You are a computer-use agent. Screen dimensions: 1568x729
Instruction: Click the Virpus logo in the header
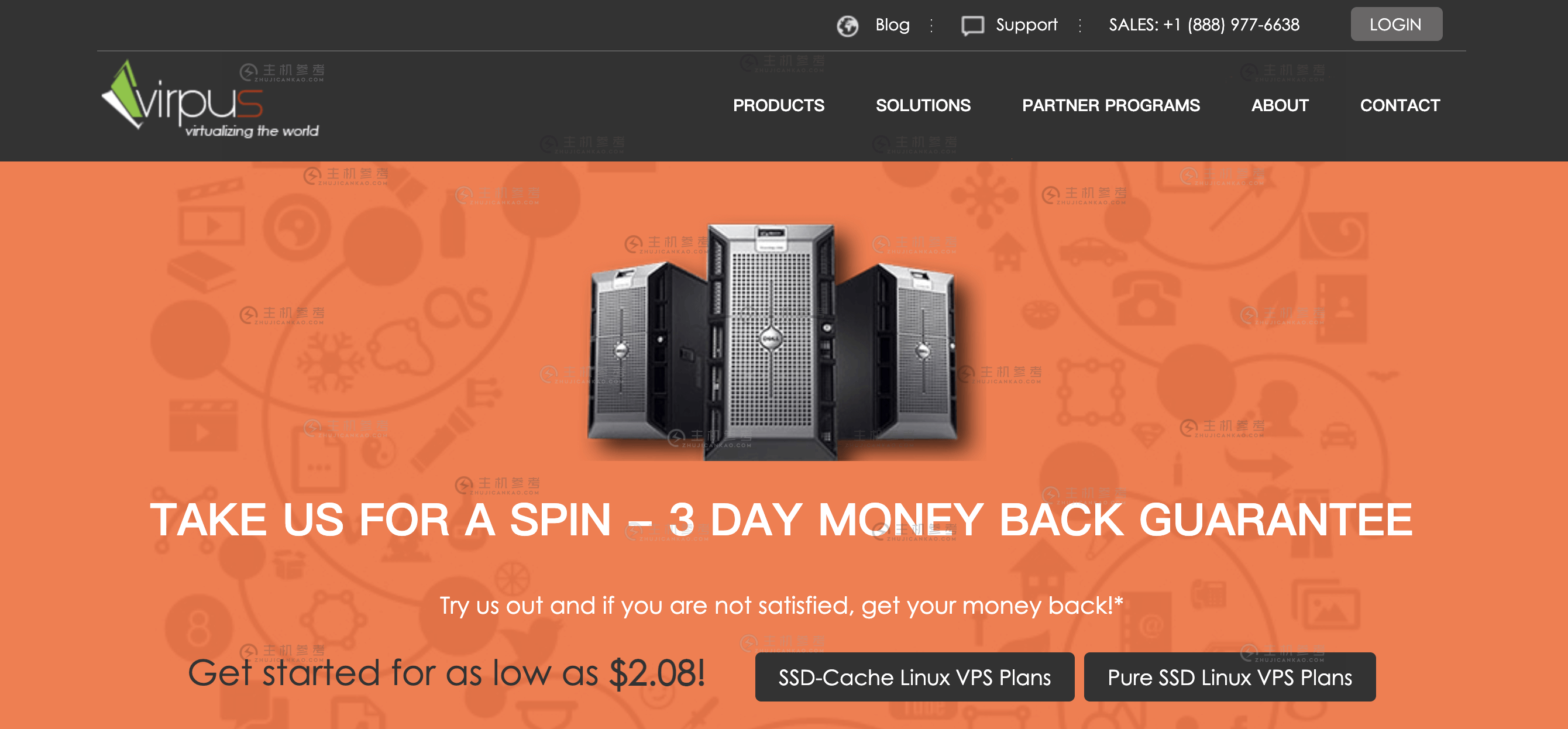click(210, 98)
